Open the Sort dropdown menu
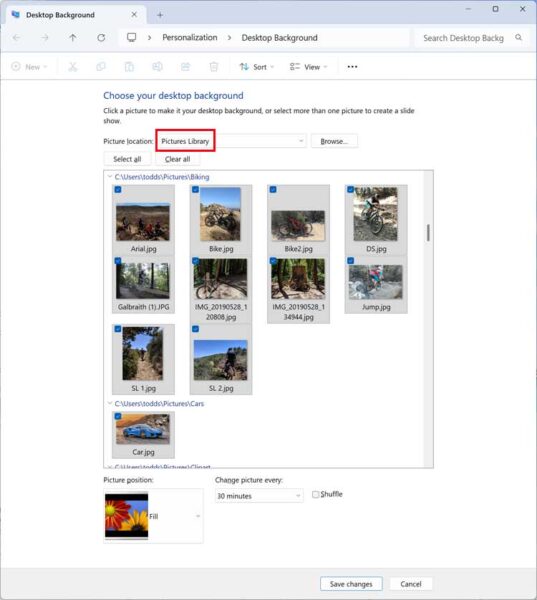Viewport: 537px width, 600px height. pos(257,67)
